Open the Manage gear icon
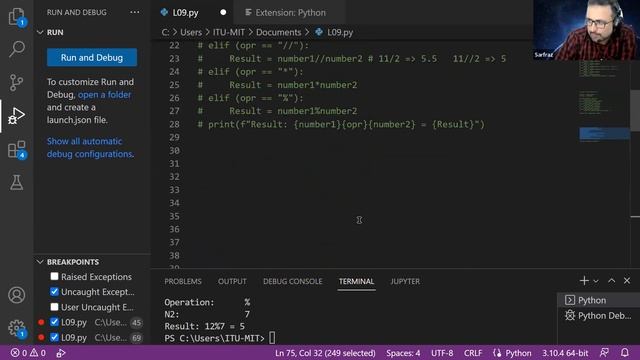The width and height of the screenshot is (640, 360). 16,328
